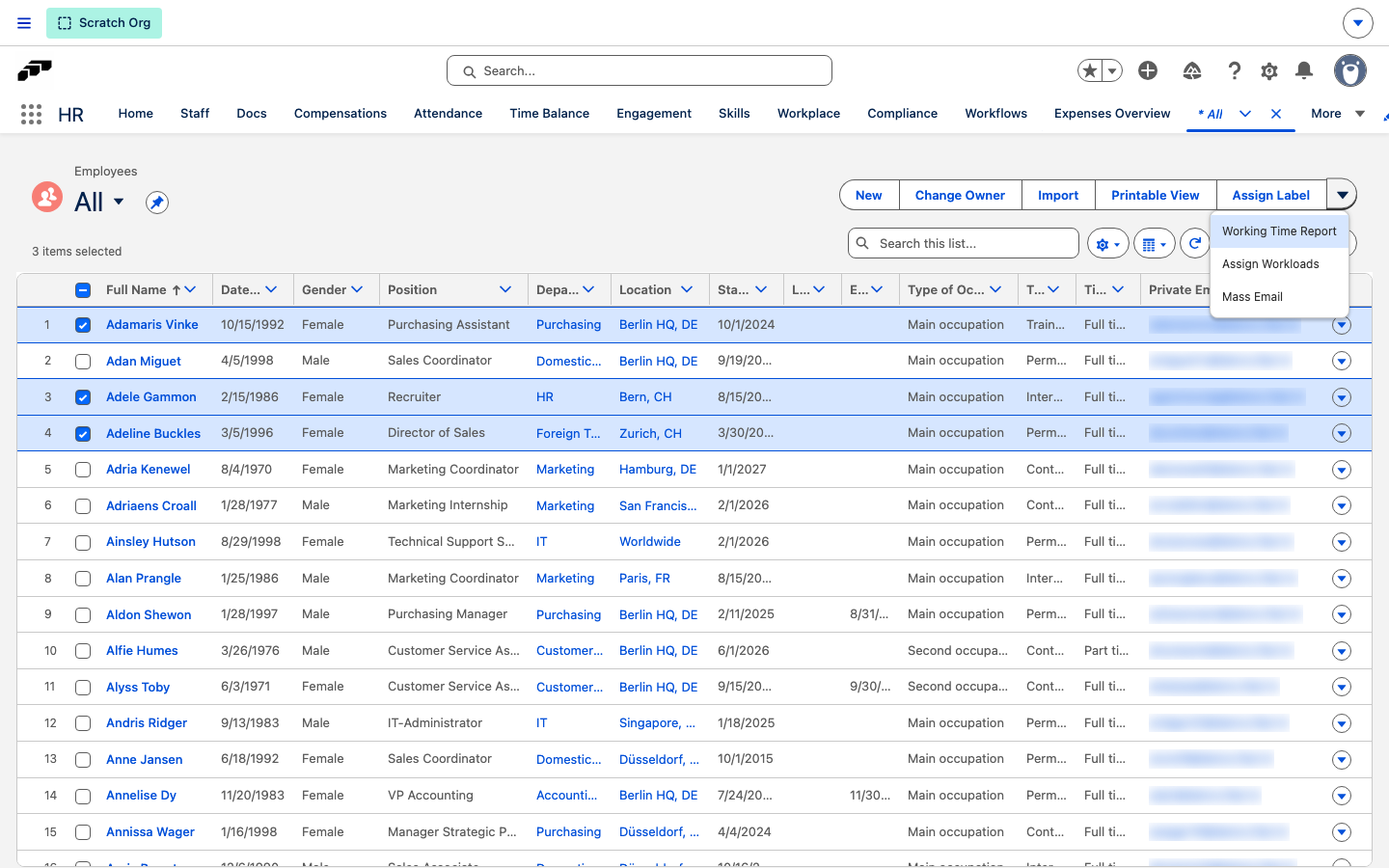Viewport: 1389px width, 868px height.
Task: Open Position column header menu
Action: [x=505, y=289]
